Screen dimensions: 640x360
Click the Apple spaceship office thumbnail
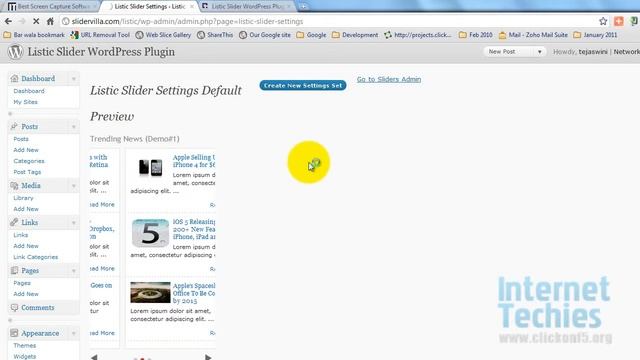point(150,292)
